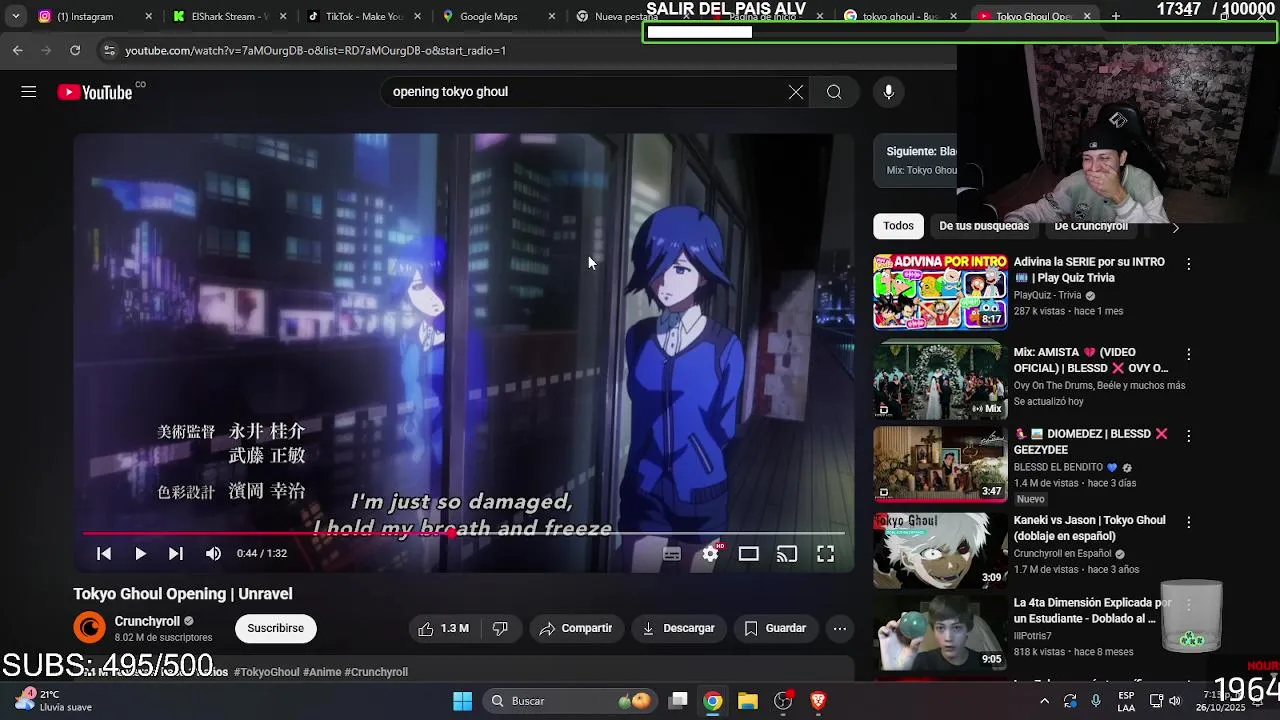The height and width of the screenshot is (720, 1280).
Task: Share the video with Compartir
Action: tap(575, 628)
